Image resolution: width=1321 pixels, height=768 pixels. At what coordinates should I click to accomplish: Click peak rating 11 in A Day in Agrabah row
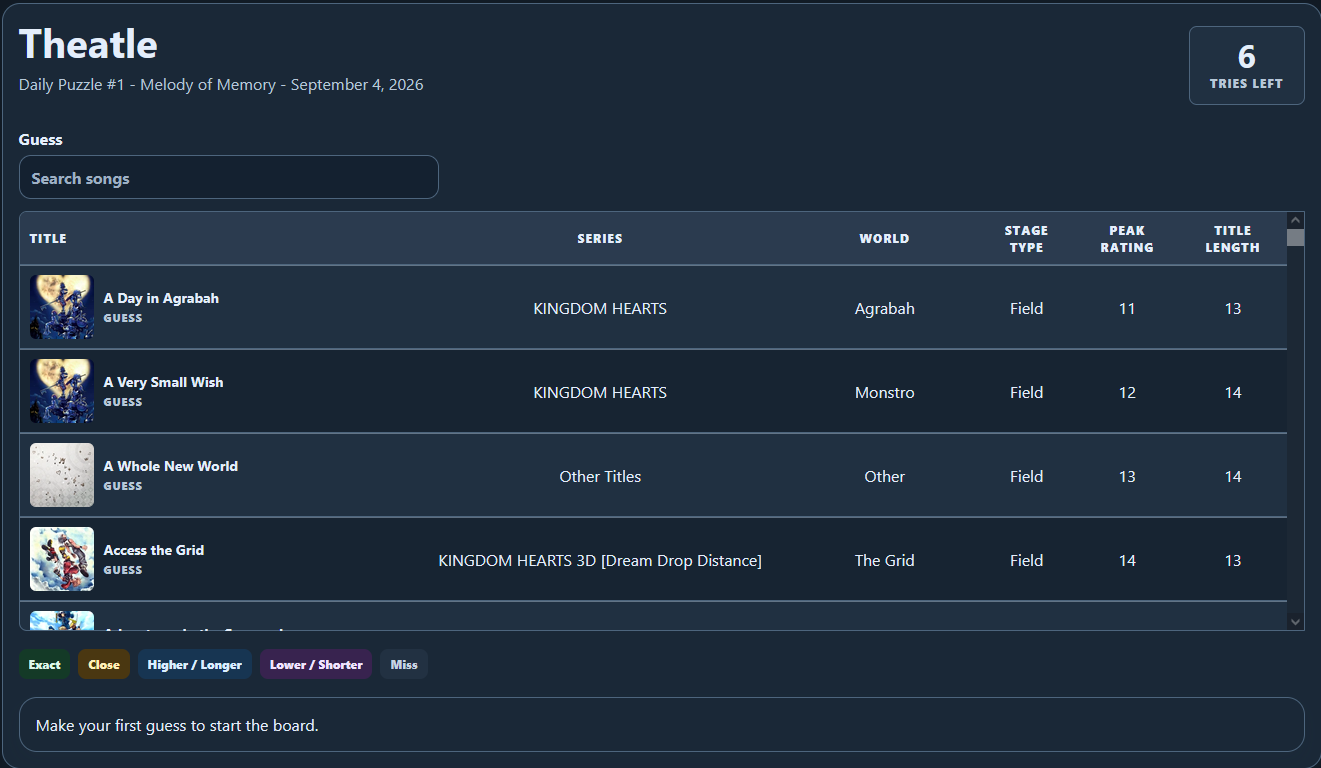pyautogui.click(x=1127, y=308)
